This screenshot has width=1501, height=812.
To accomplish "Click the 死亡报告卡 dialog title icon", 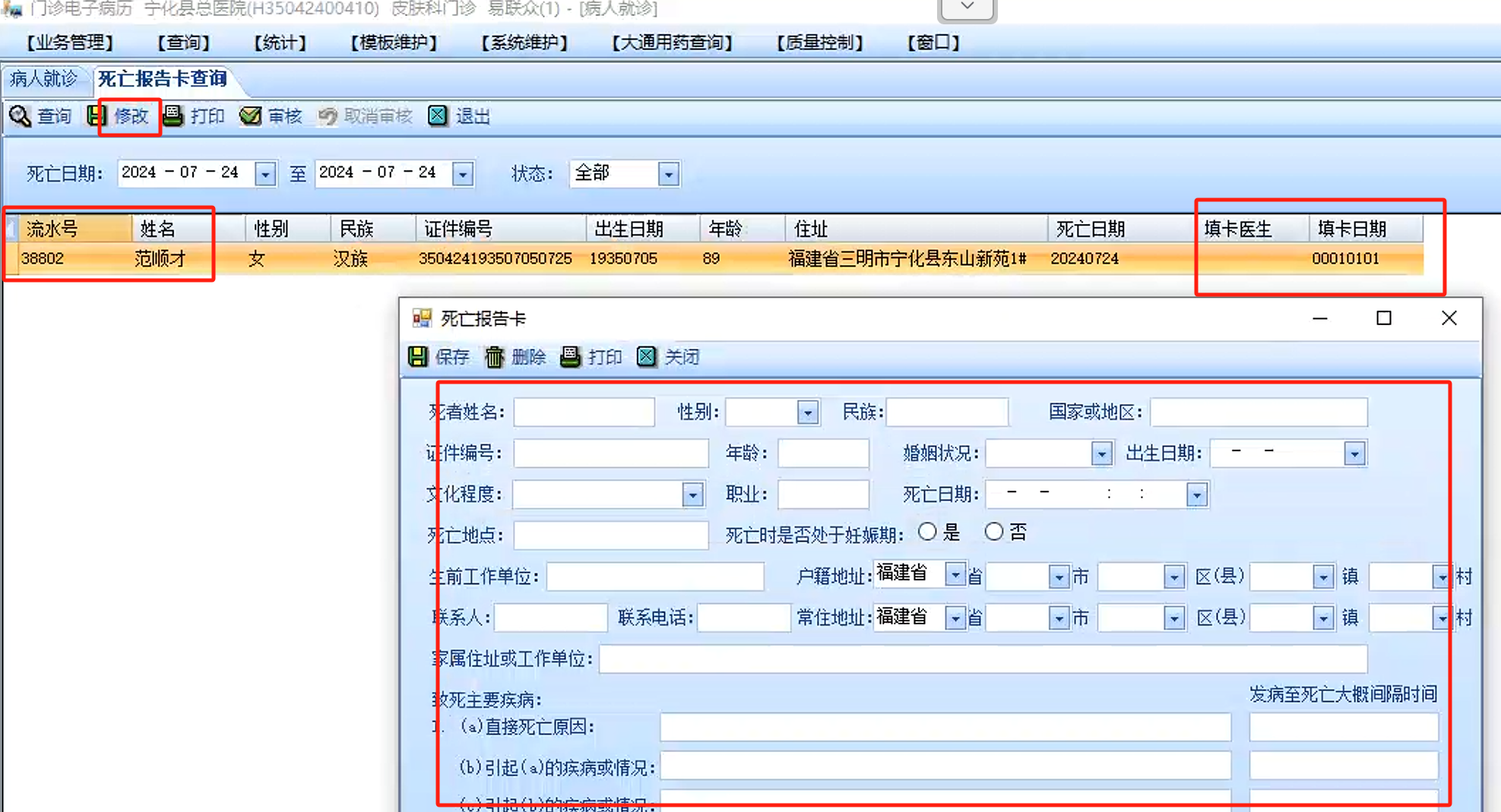I will tap(422, 318).
